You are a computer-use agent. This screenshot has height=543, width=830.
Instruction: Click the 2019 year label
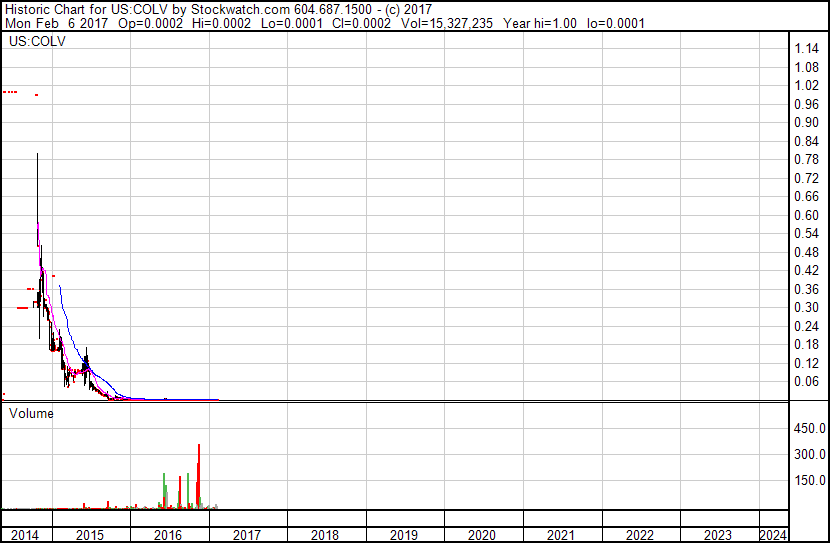[404, 535]
